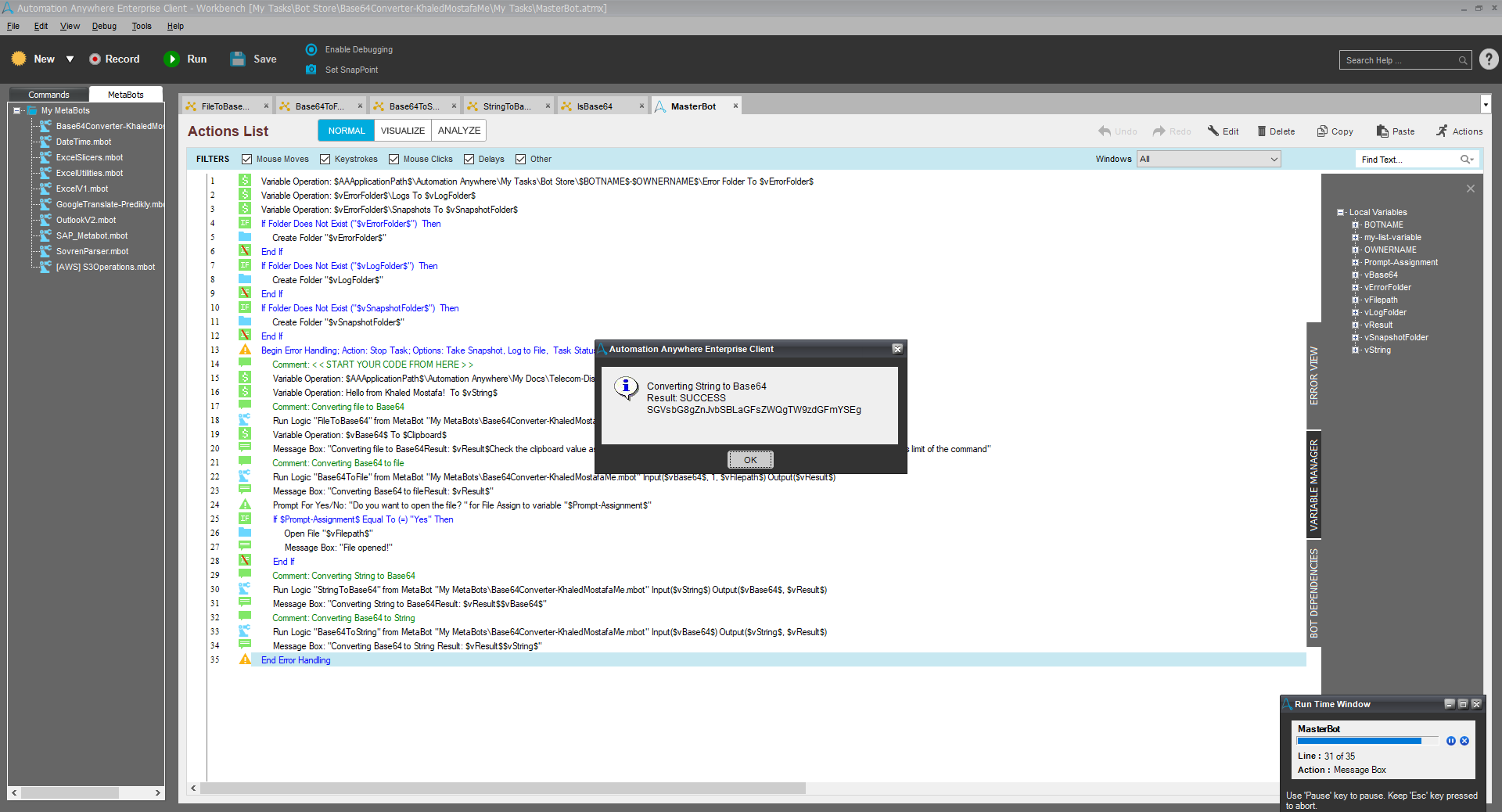Click the Actions List horizontal scrollbar
1502x812 pixels.
(503, 789)
